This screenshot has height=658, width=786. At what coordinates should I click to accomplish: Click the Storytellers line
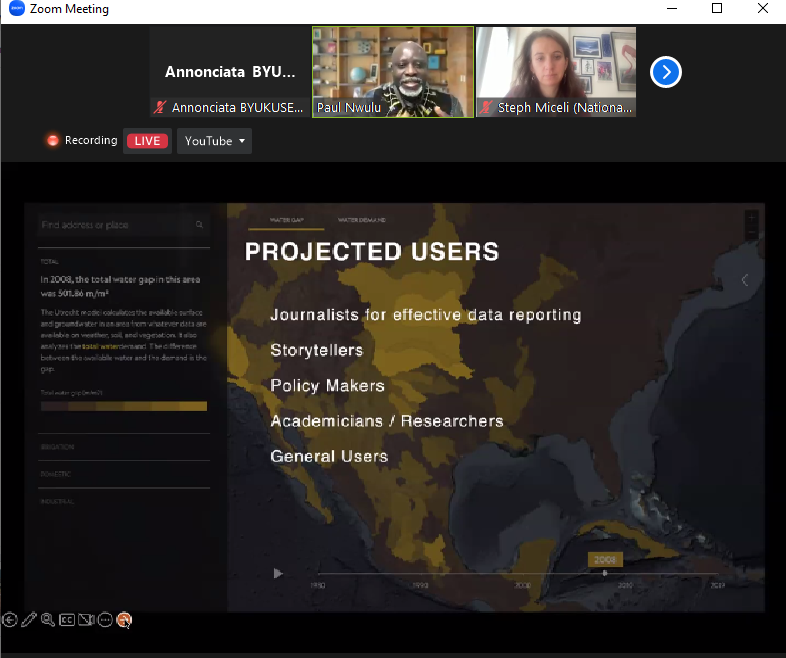316,350
